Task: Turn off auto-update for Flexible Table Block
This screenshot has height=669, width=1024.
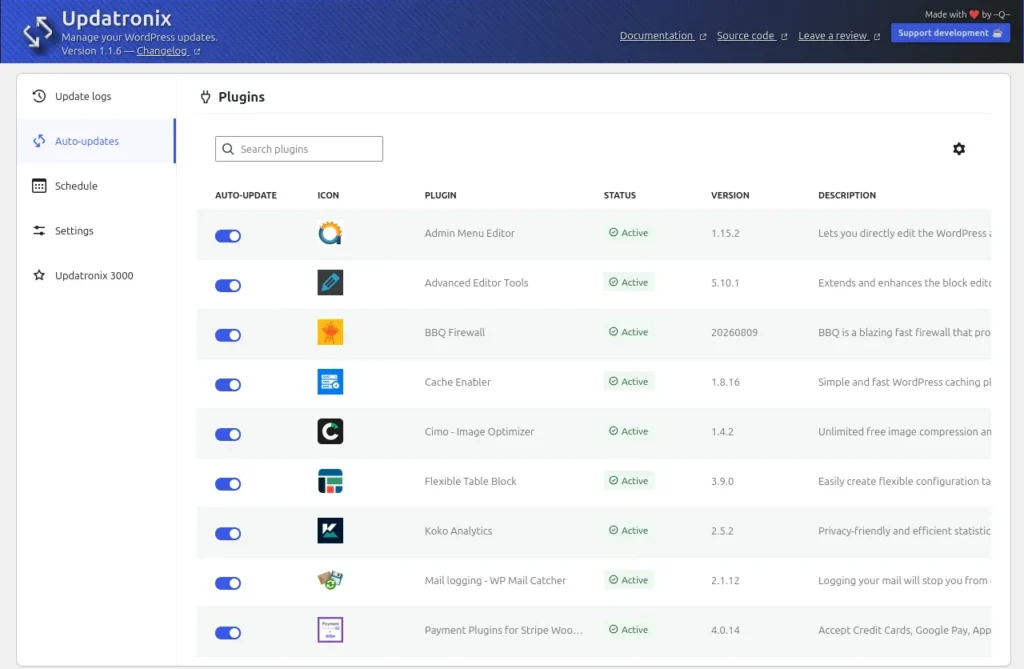Action: pyautogui.click(x=228, y=484)
